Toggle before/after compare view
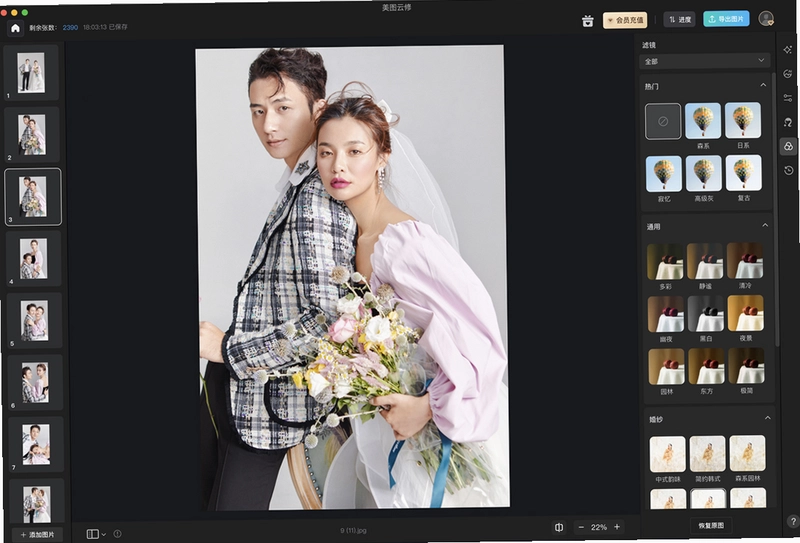The image size is (800, 543). pyautogui.click(x=559, y=527)
